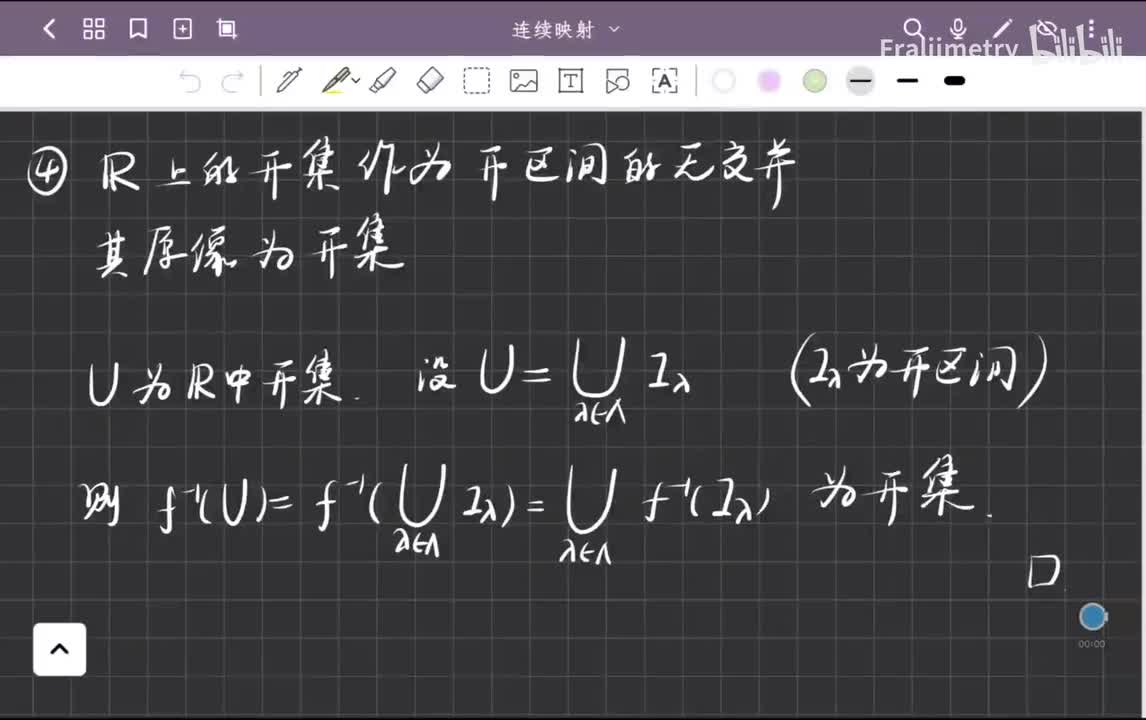Choose the green pen color
This screenshot has height=720, width=1146.
pyautogui.click(x=815, y=81)
